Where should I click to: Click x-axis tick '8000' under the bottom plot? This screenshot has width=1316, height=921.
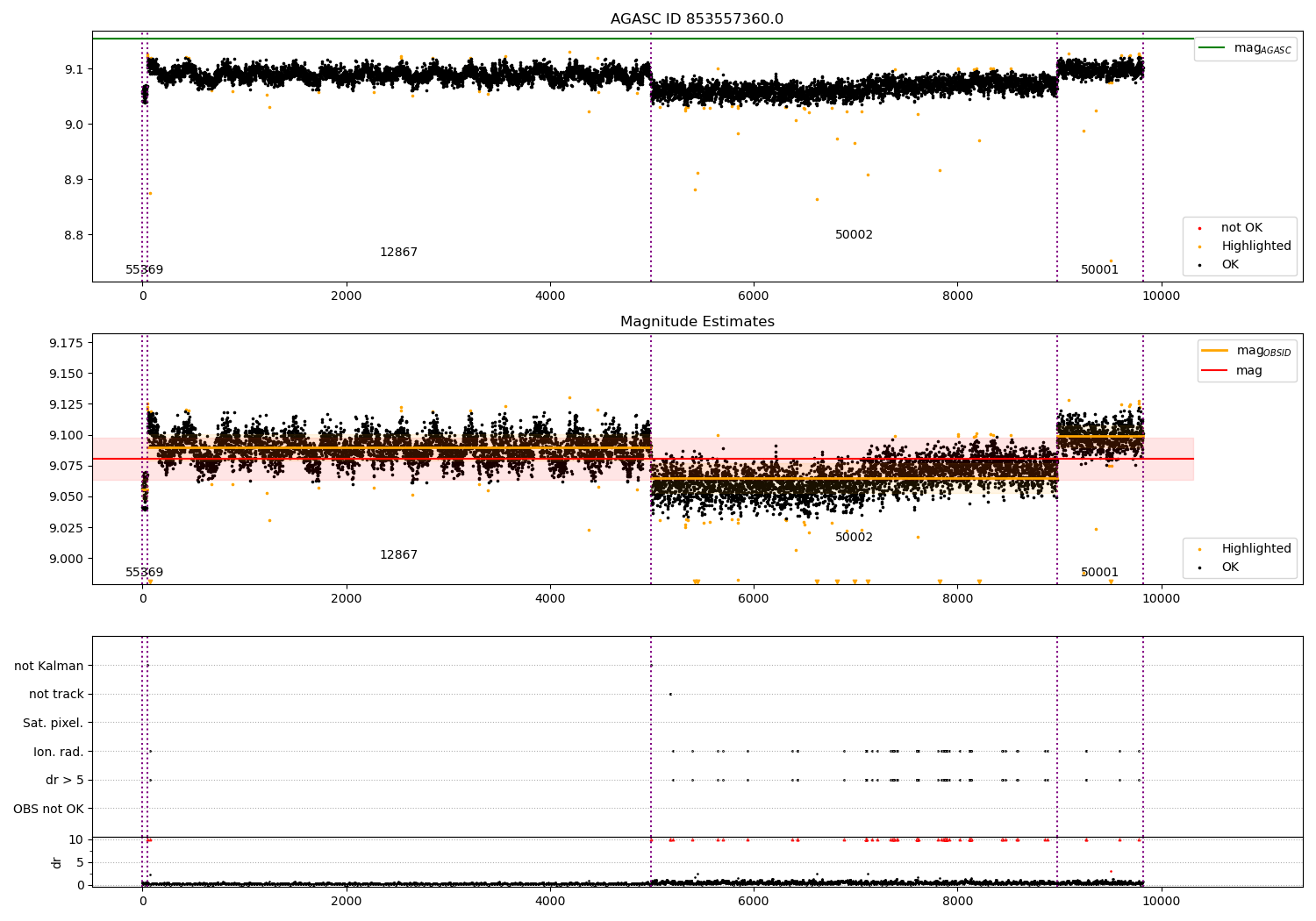click(x=957, y=902)
